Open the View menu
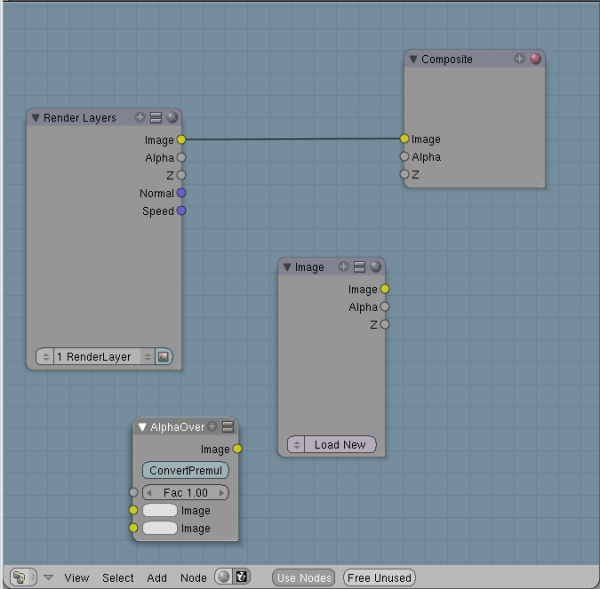600x589 pixels. click(x=77, y=578)
